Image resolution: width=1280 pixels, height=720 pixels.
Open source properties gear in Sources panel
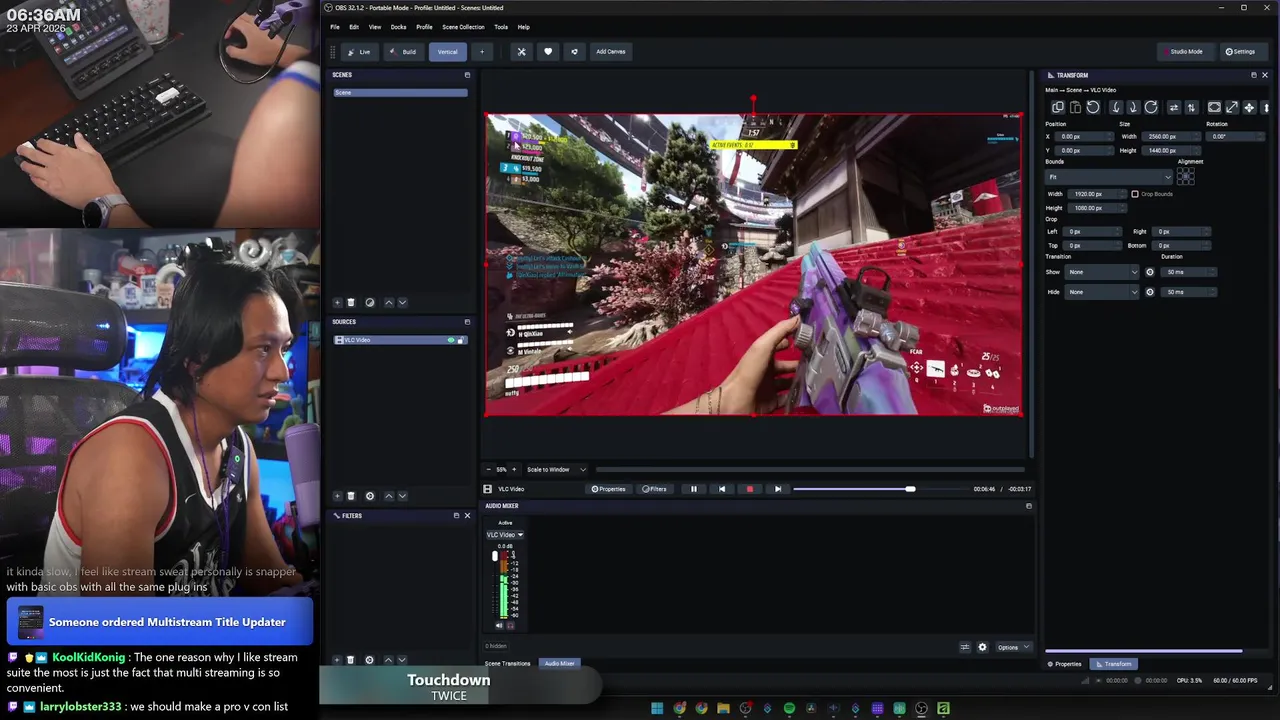pos(370,496)
